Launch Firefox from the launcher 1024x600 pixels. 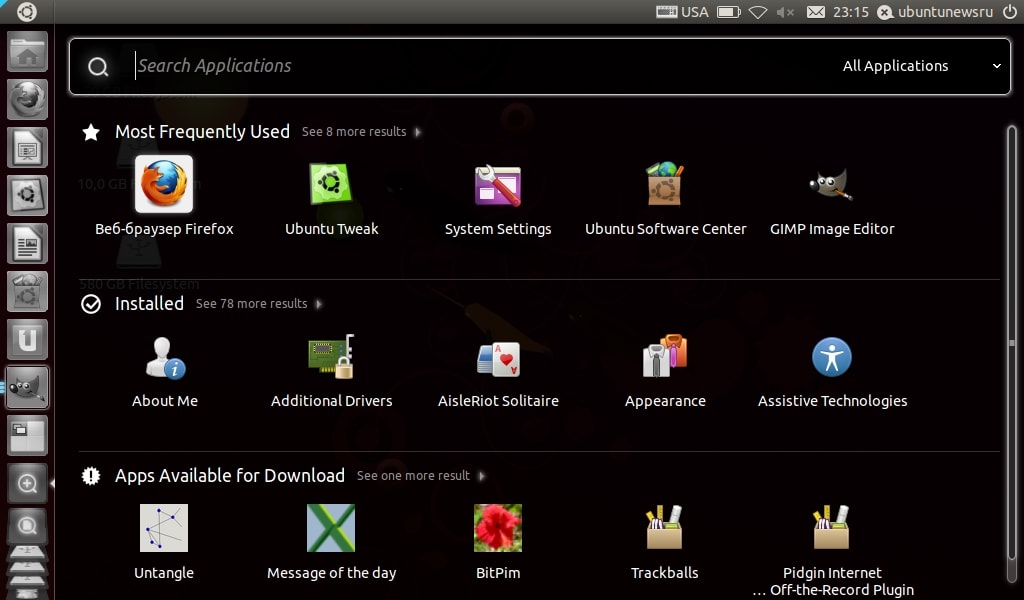click(27, 99)
